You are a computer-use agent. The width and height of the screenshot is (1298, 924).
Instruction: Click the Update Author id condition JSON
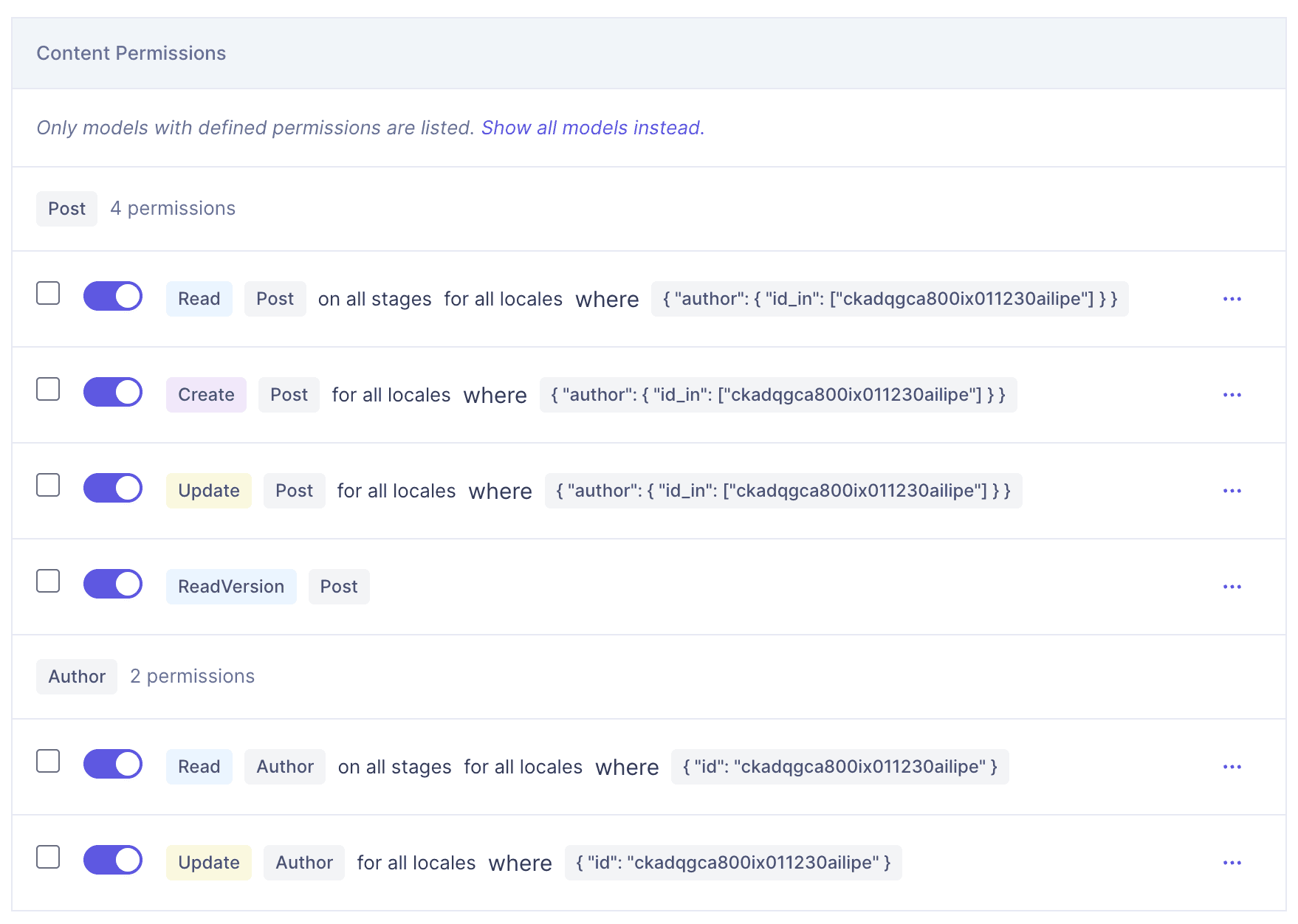coord(732,863)
